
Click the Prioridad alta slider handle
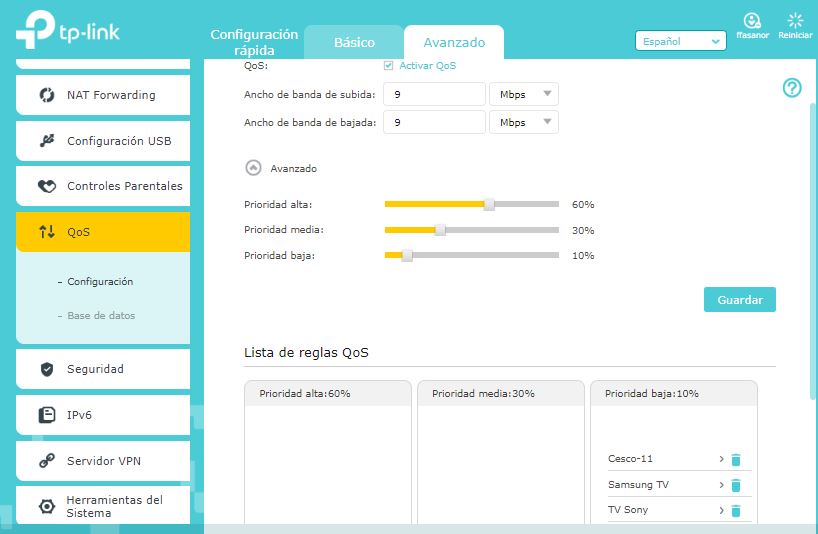click(x=489, y=204)
